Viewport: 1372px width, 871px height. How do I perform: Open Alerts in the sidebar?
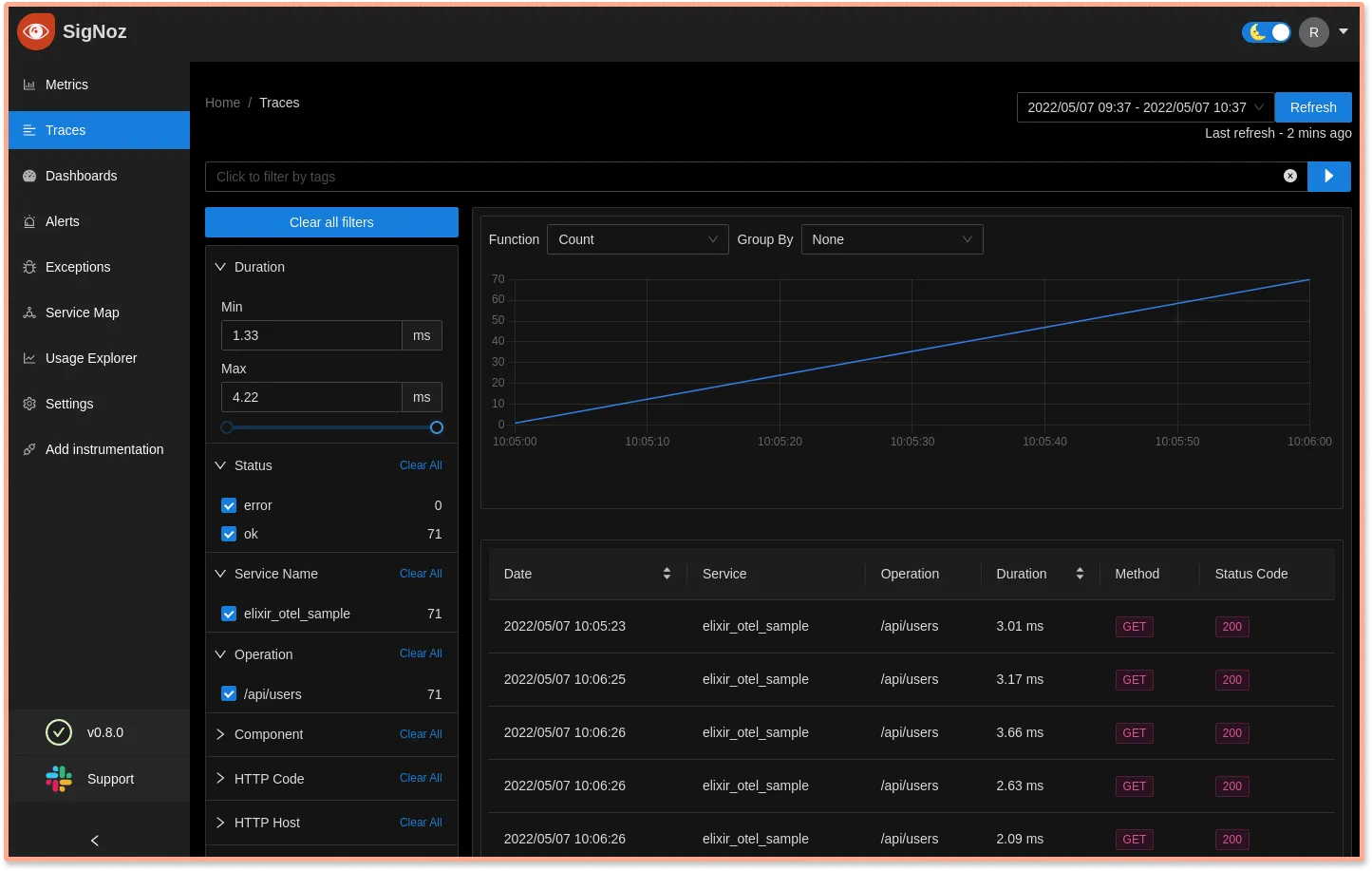point(99,221)
